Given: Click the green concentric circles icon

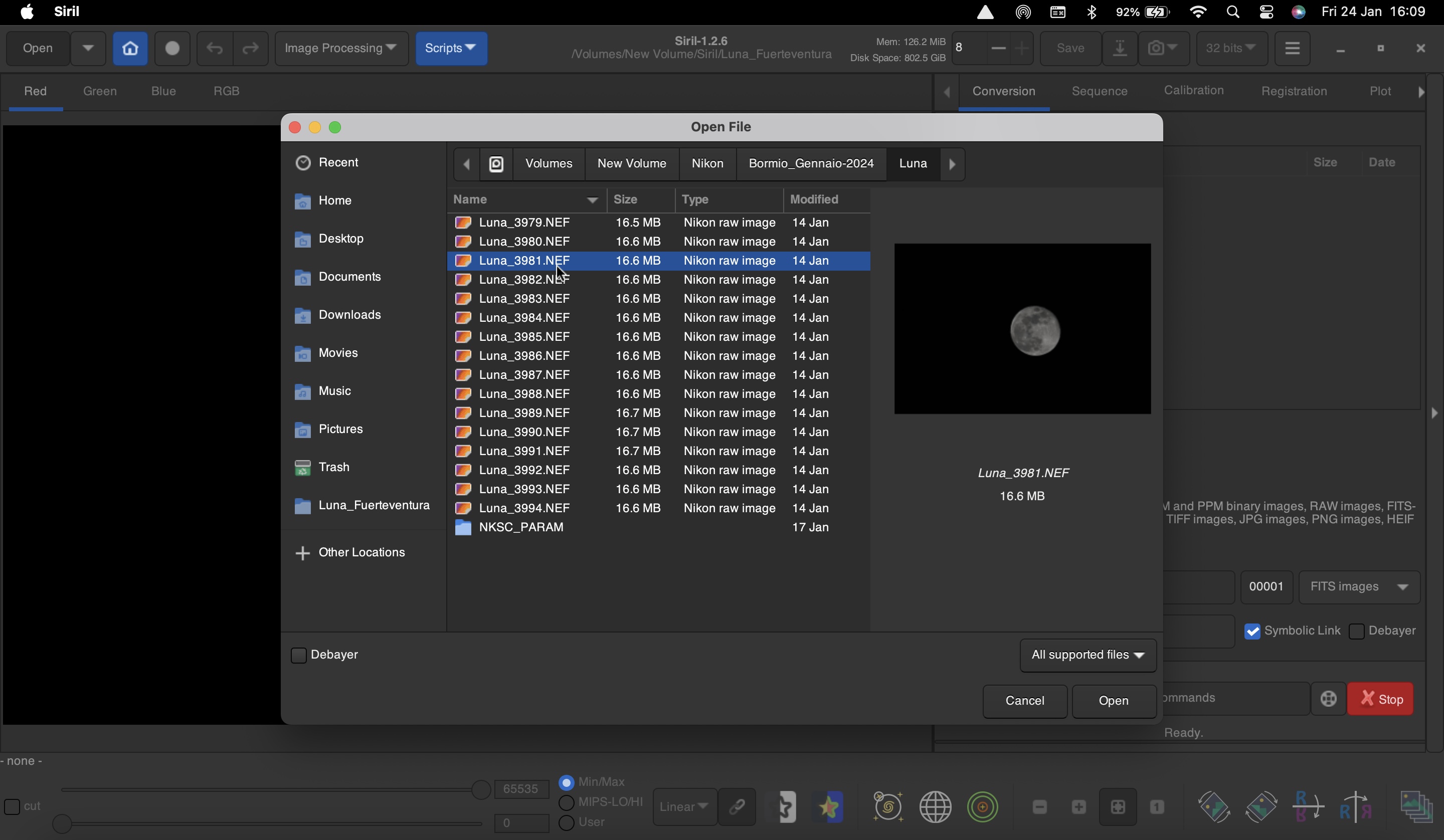Looking at the screenshot, I should pyautogui.click(x=983, y=807).
